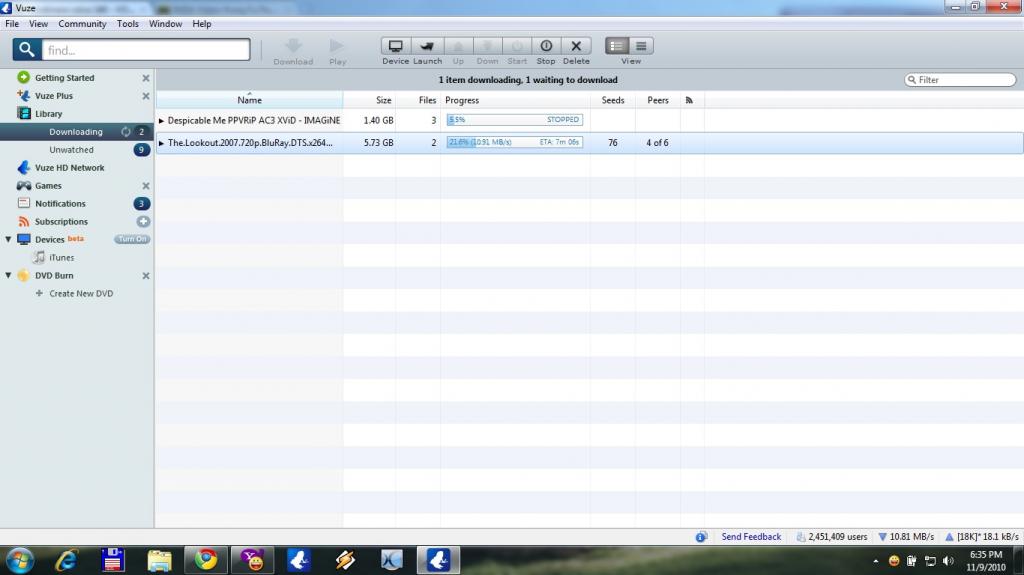Click the Device toolbar icon
Image resolution: width=1024 pixels, height=575 pixels.
(x=396, y=46)
